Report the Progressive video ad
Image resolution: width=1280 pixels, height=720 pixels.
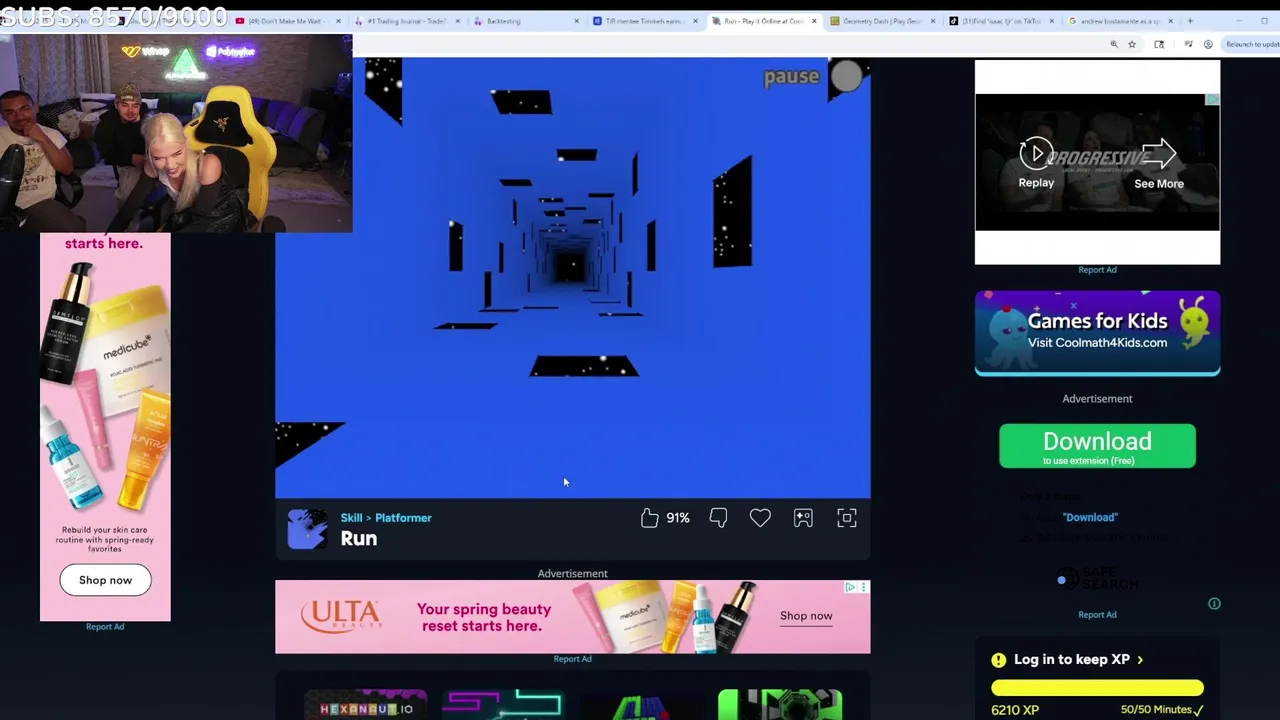pos(1097,269)
